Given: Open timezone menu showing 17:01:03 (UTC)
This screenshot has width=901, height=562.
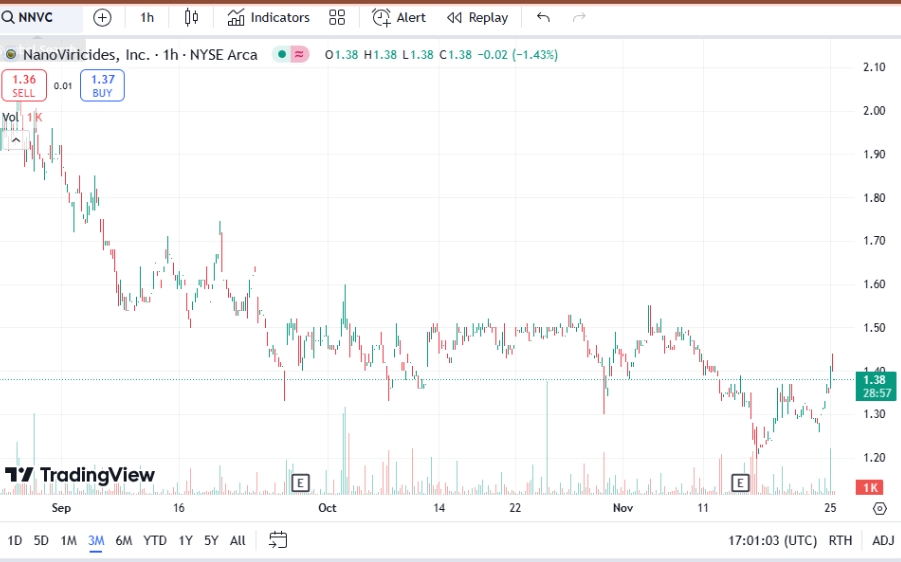Looking at the screenshot, I should [772, 541].
